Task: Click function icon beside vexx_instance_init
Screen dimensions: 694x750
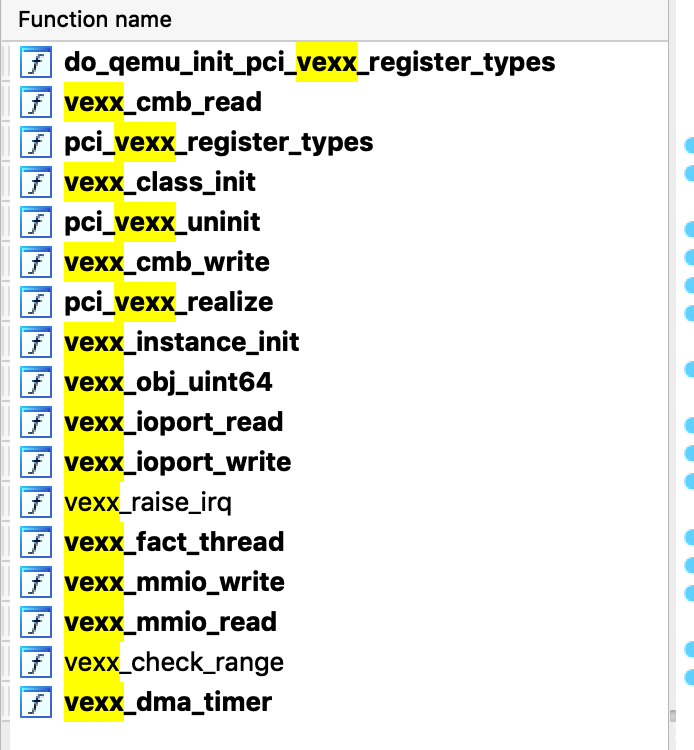Action: [36, 342]
